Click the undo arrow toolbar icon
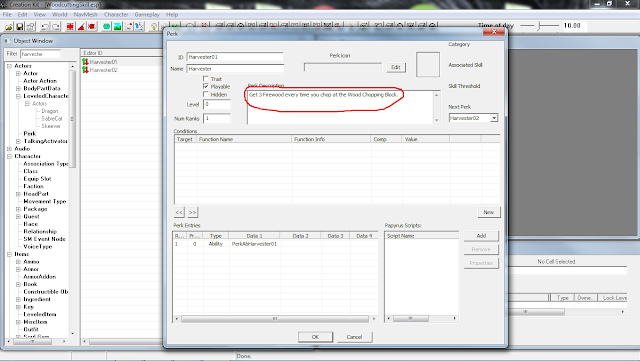Image resolution: width=640 pixels, height=361 pixels. coord(45,27)
